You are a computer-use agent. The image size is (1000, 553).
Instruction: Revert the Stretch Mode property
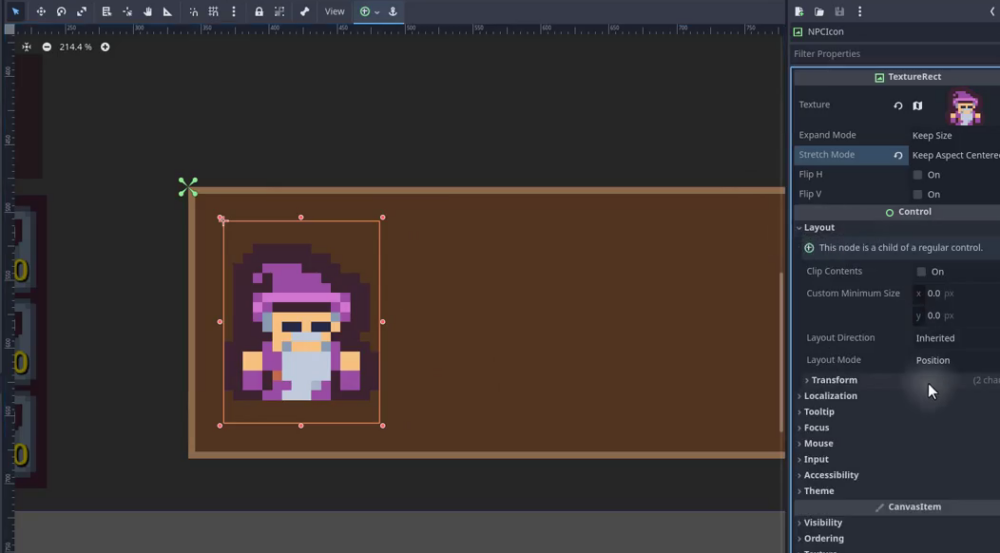[898, 155]
